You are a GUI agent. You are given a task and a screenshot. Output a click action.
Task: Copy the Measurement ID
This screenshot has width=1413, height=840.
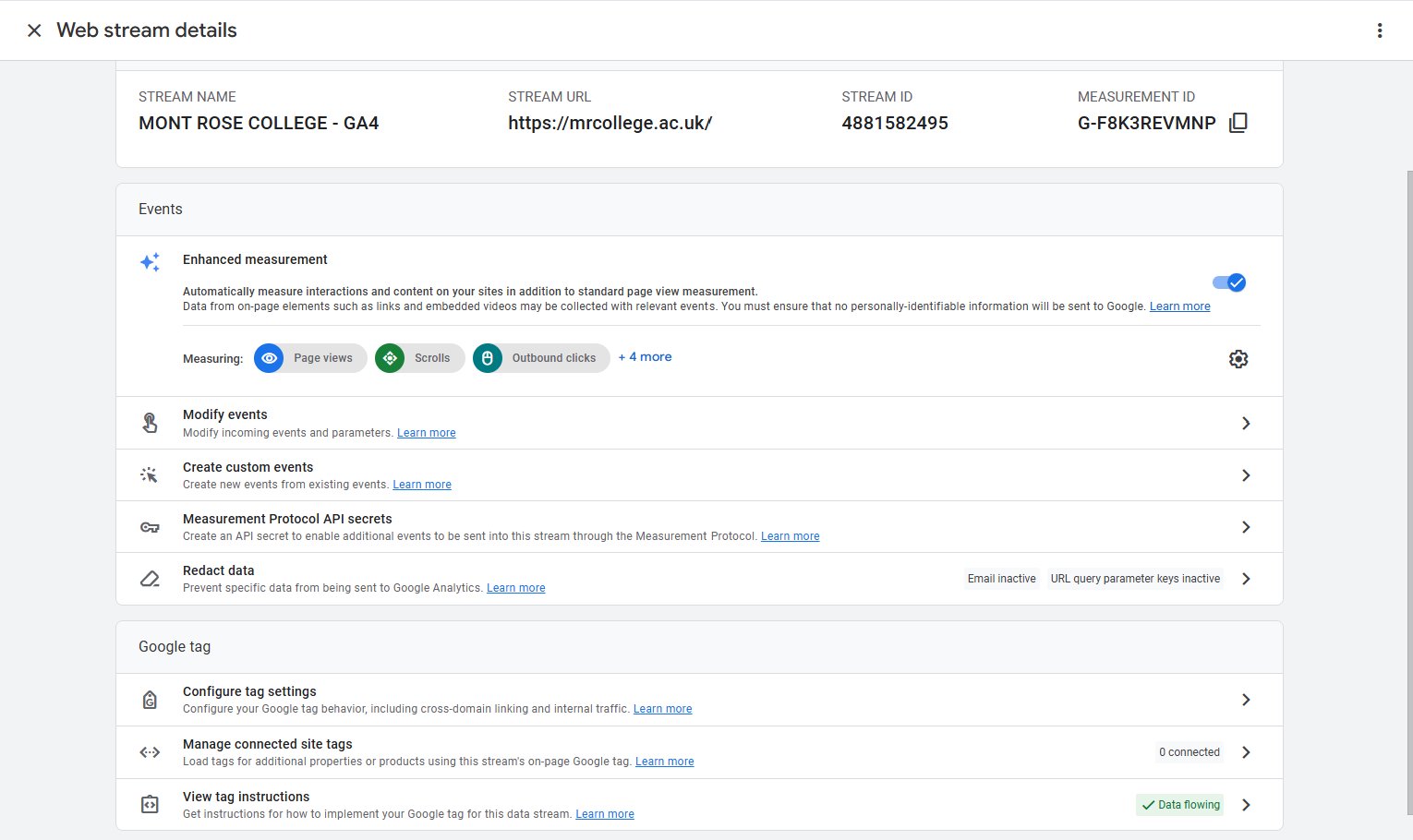[x=1238, y=121]
